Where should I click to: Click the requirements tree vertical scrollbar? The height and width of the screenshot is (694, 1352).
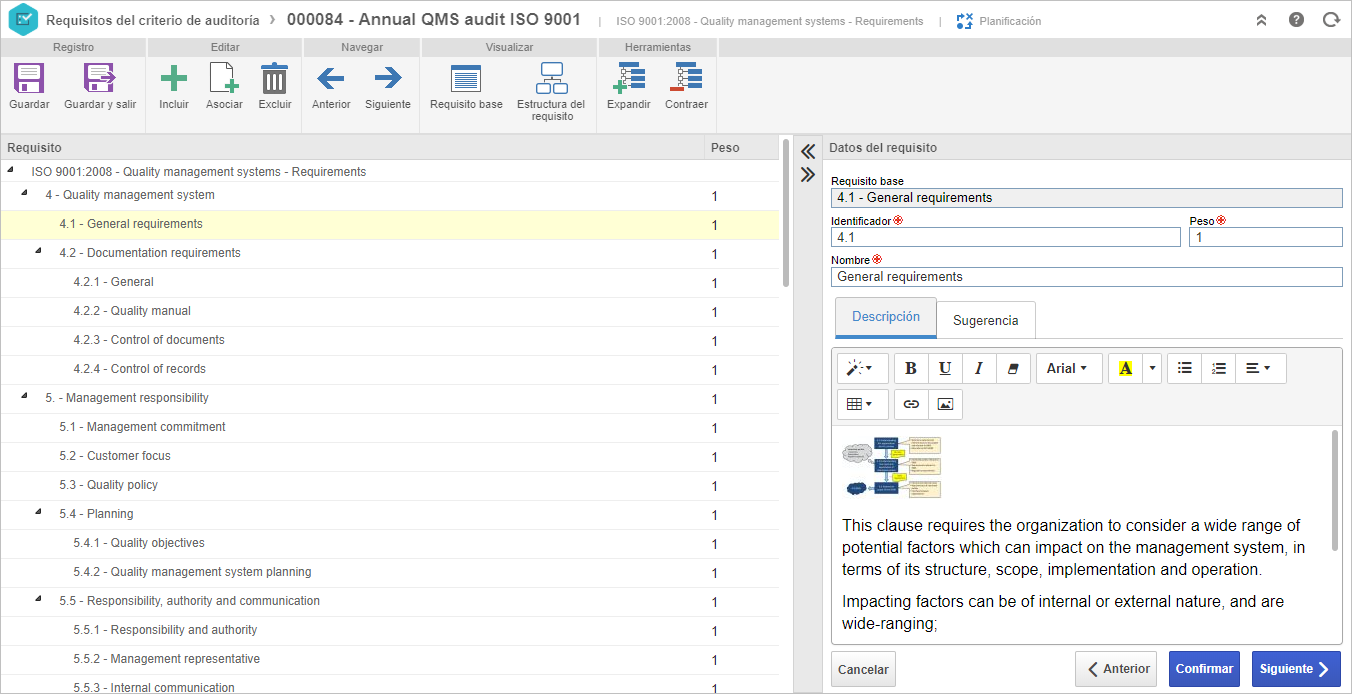coord(786,215)
